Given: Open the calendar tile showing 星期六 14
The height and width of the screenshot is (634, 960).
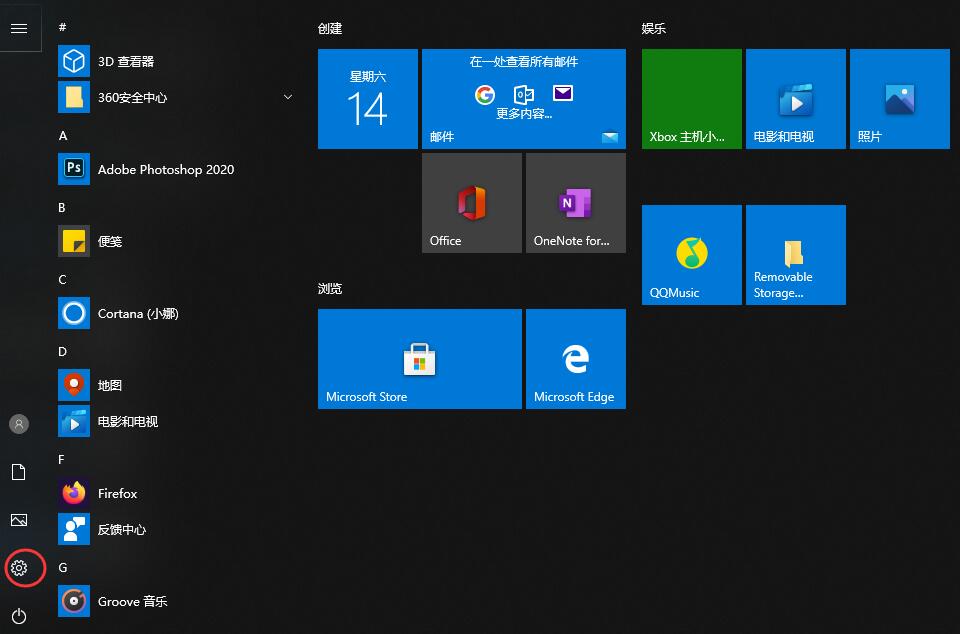Looking at the screenshot, I should (x=367, y=99).
